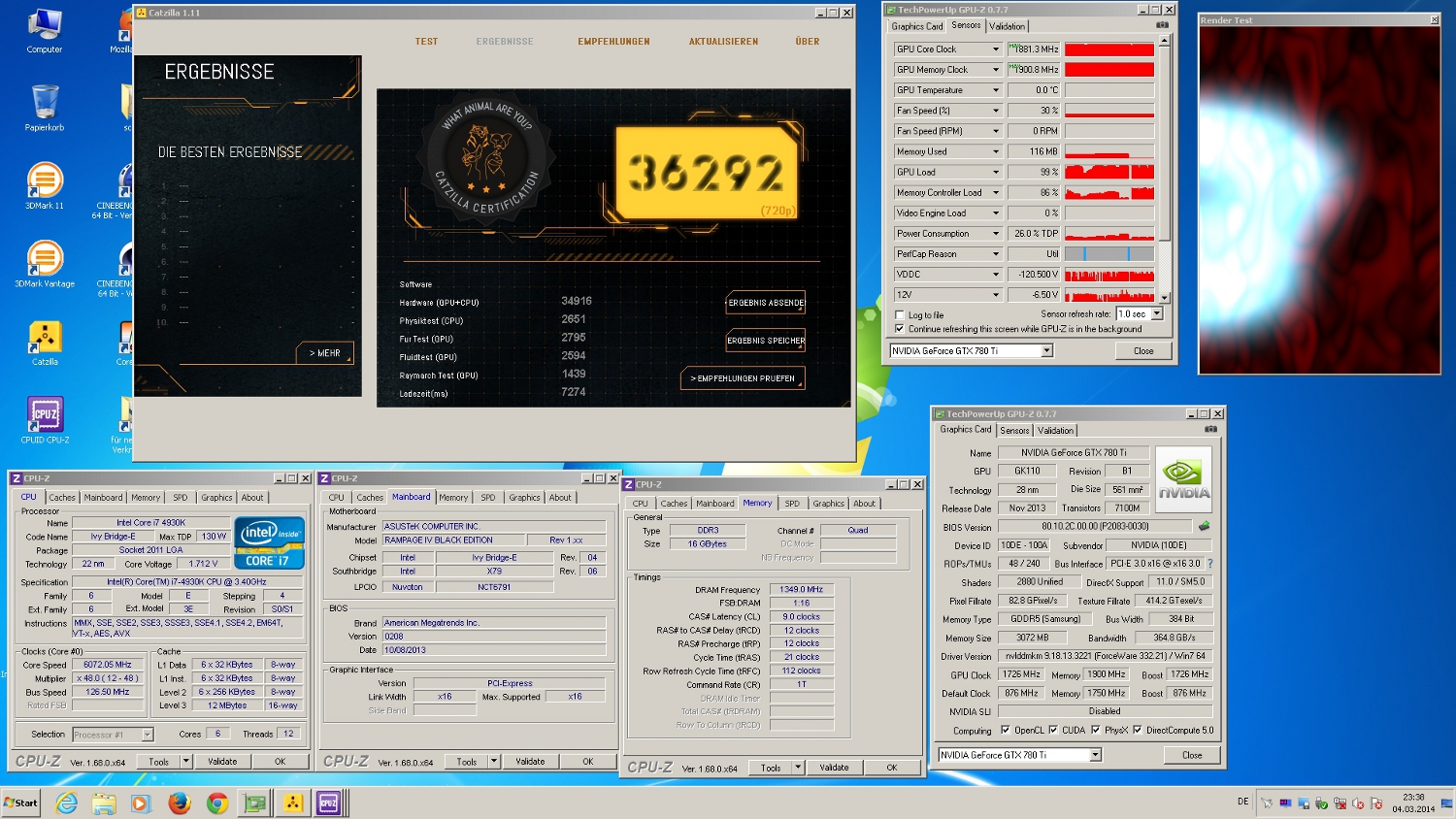This screenshot has width=1456, height=819.
Task: Toggle the PhysX checkbox
Action: (x=1095, y=730)
